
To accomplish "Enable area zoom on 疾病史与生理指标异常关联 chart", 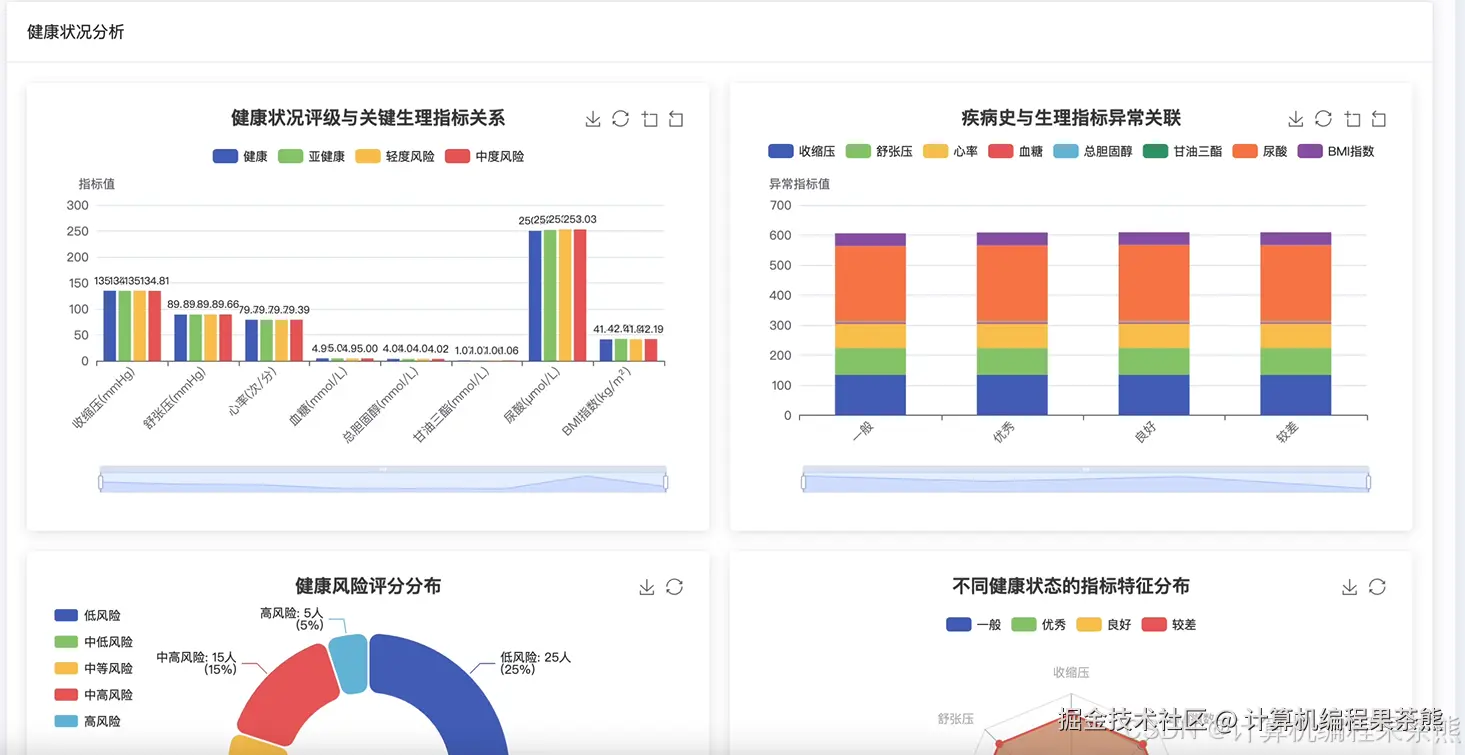I will (x=1352, y=119).
